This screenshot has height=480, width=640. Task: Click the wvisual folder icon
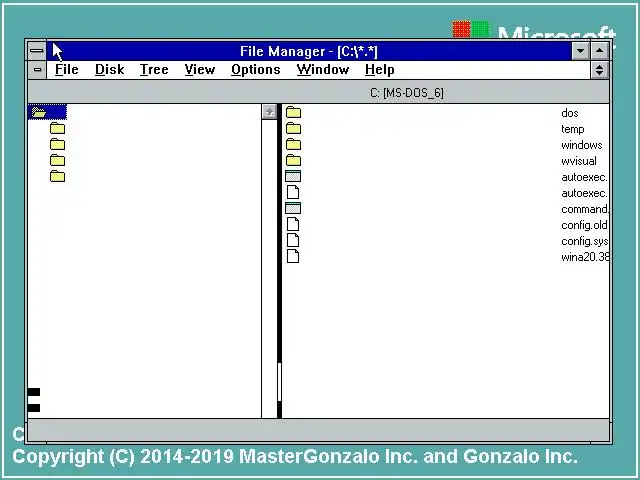tap(293, 160)
